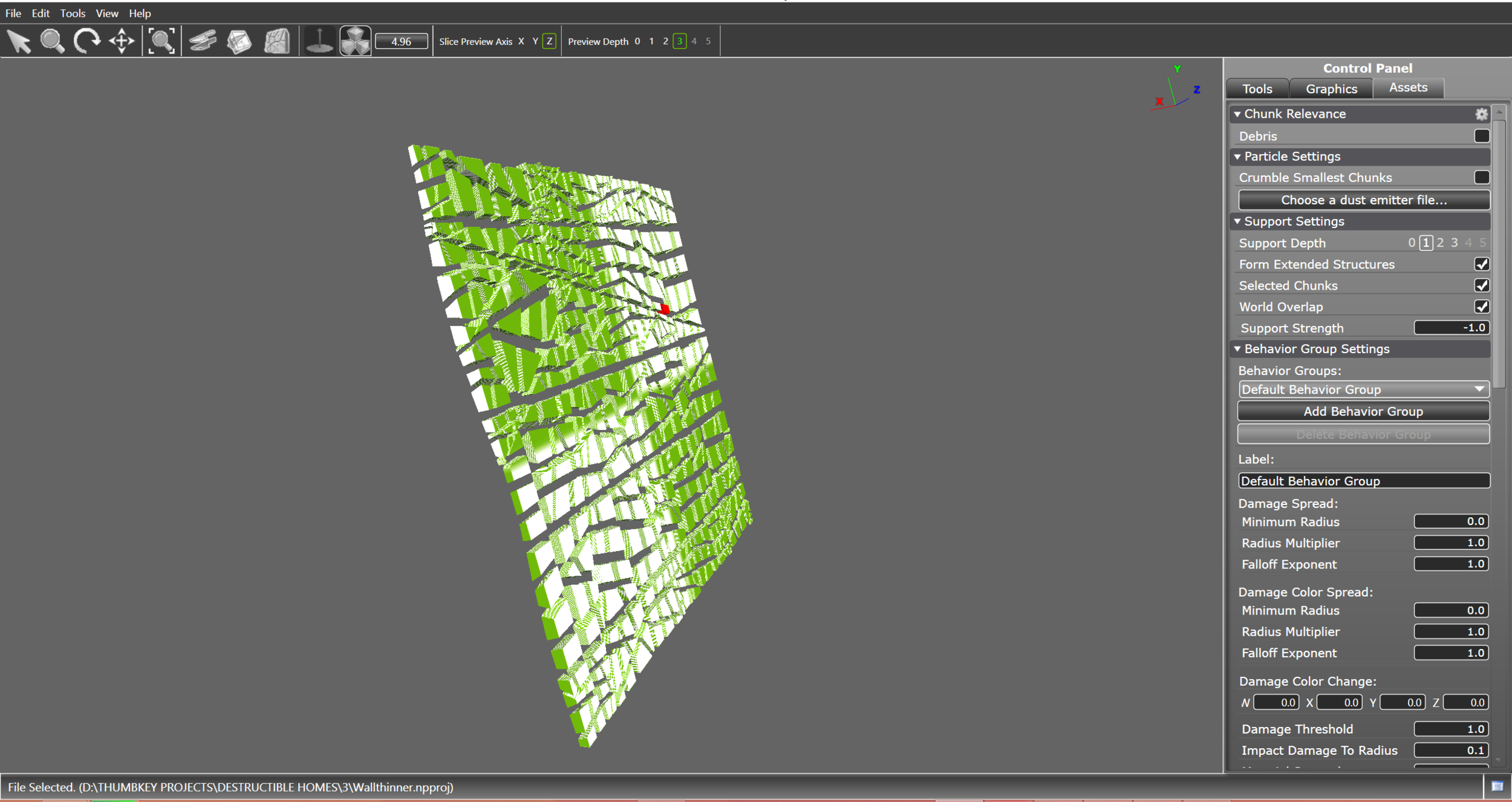Select the slice fracture tool icon
Screen dimensions: 1512x802
coord(203,42)
